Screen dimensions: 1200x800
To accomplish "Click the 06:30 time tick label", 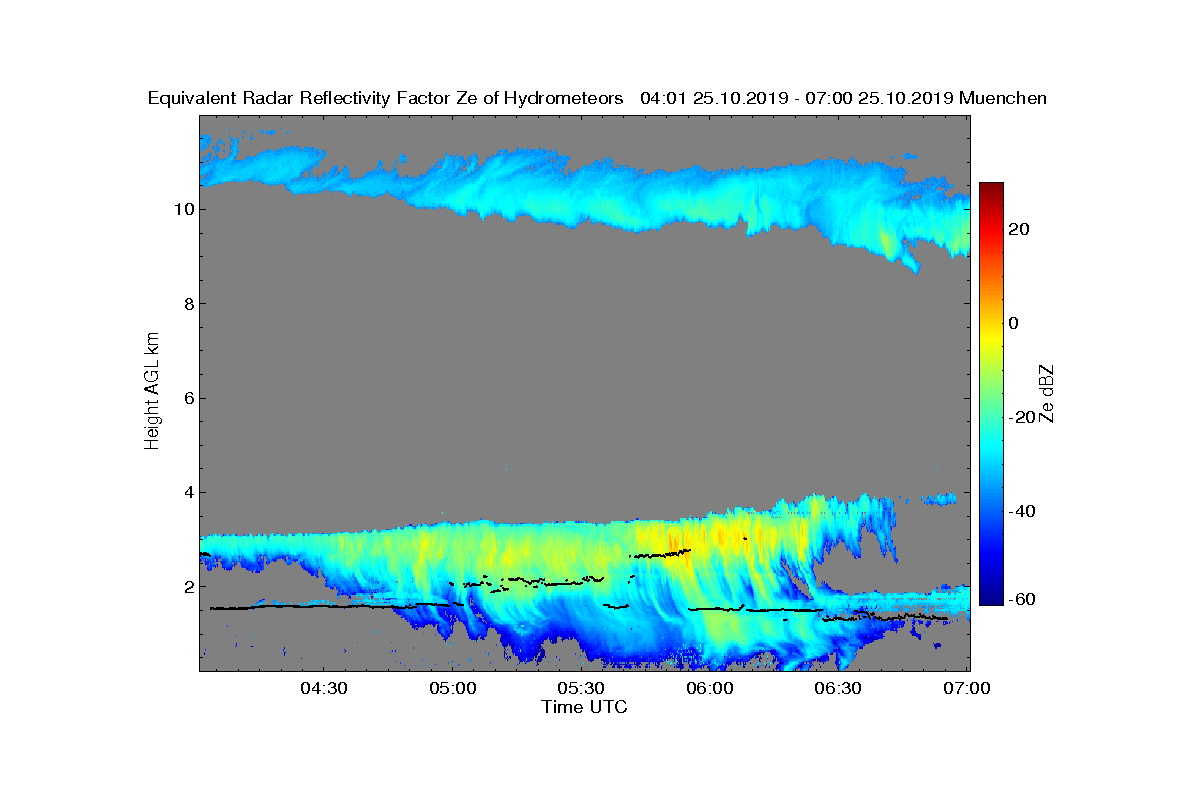I will (840, 688).
